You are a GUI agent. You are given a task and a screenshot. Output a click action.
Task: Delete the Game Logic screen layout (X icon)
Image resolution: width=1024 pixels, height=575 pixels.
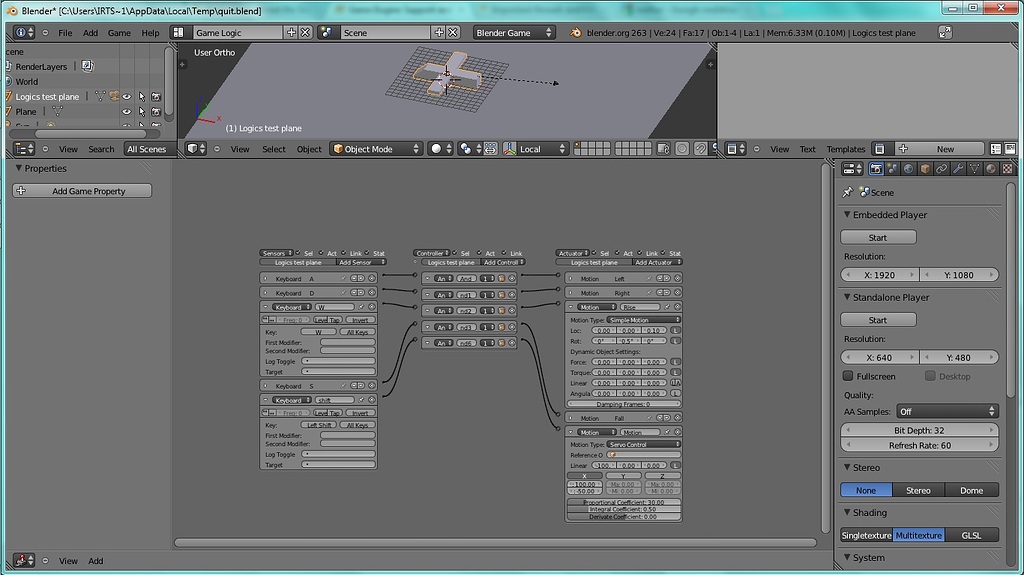pos(305,33)
